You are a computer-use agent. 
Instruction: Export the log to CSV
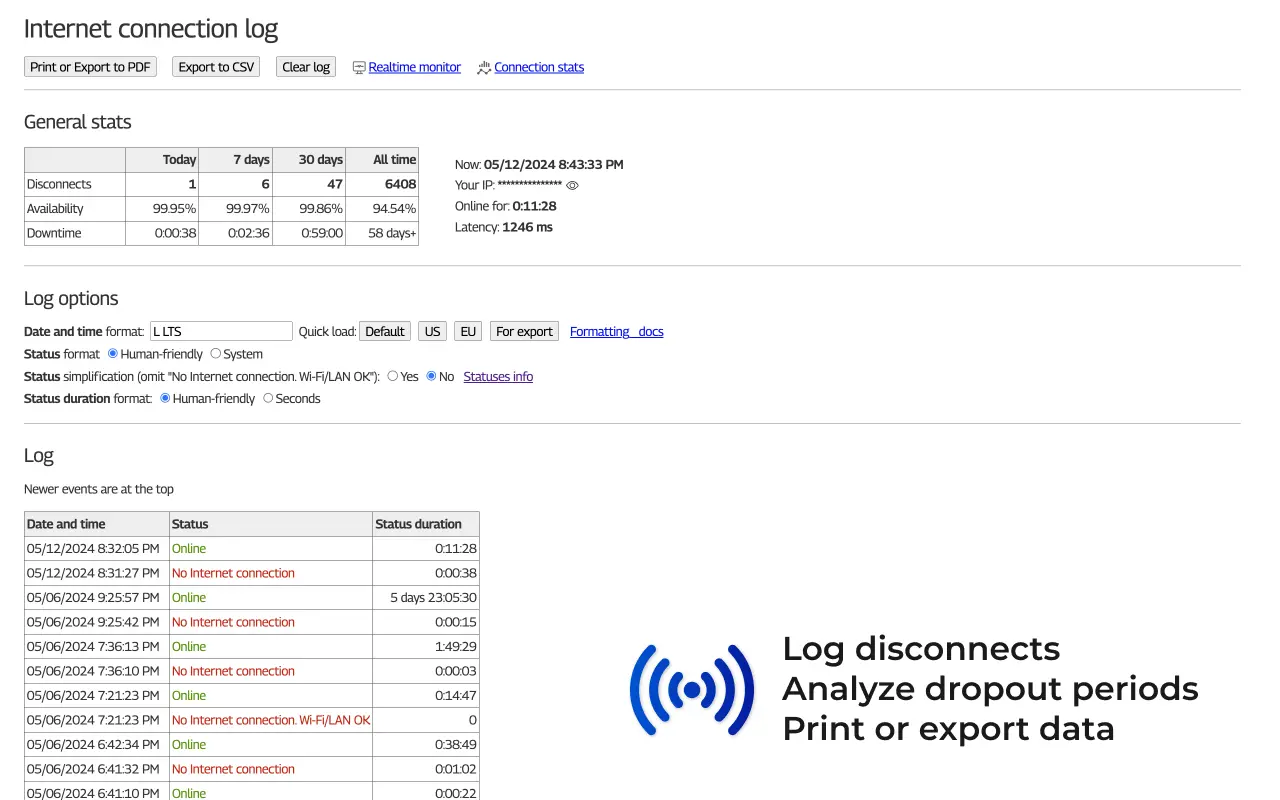tap(215, 66)
